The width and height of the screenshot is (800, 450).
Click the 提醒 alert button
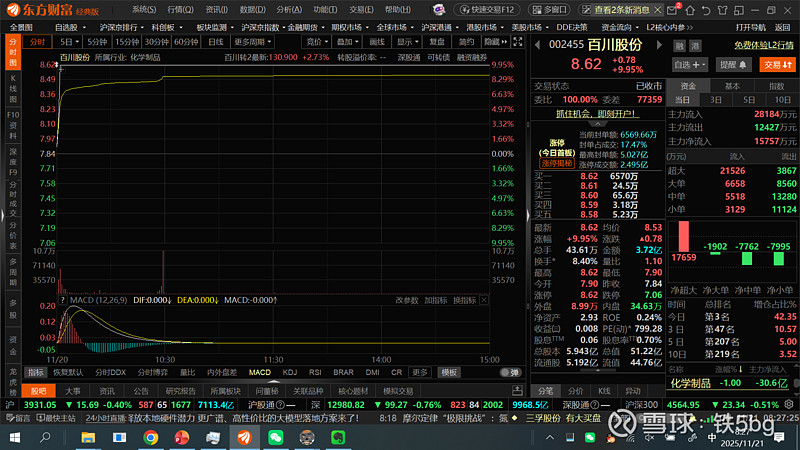(x=733, y=65)
